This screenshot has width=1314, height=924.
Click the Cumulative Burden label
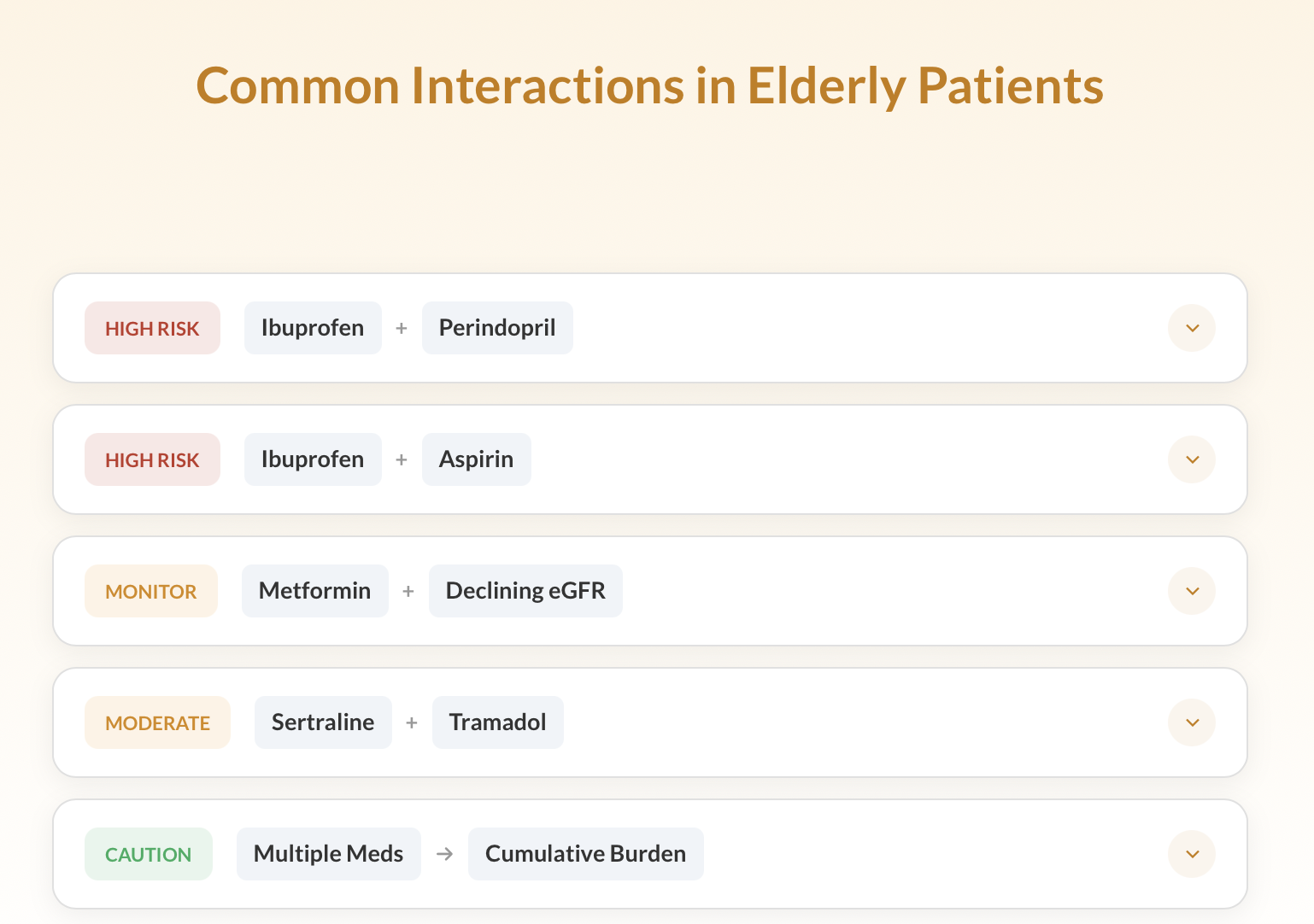(x=585, y=853)
